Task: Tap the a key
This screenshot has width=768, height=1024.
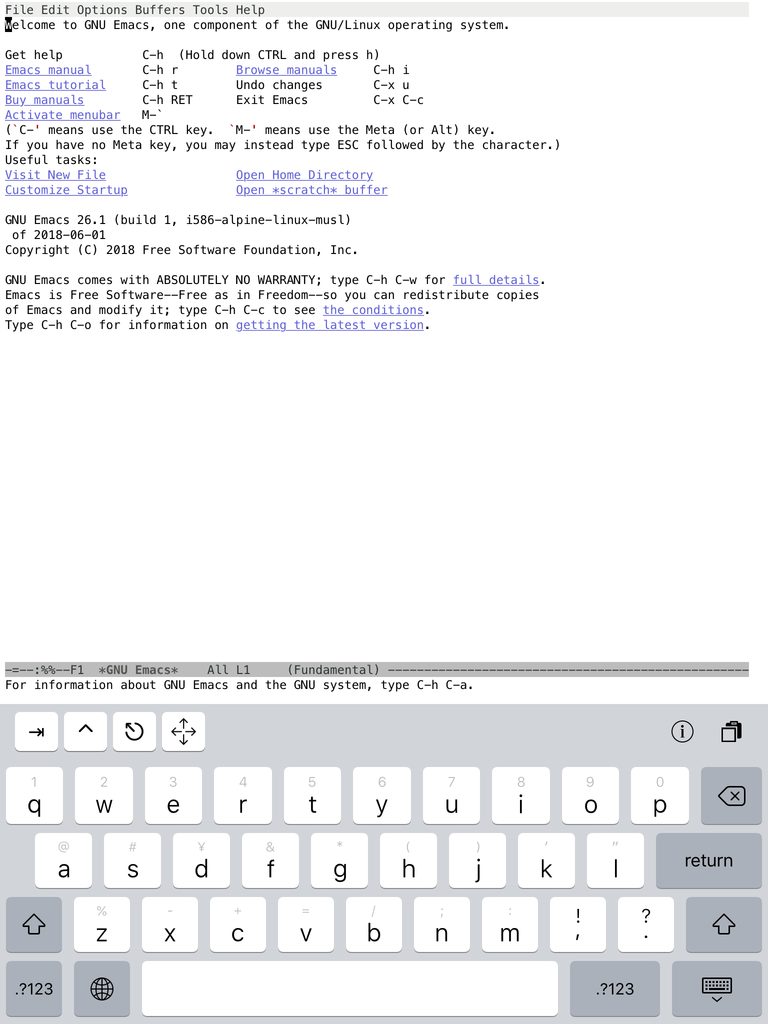Action: (x=63, y=861)
